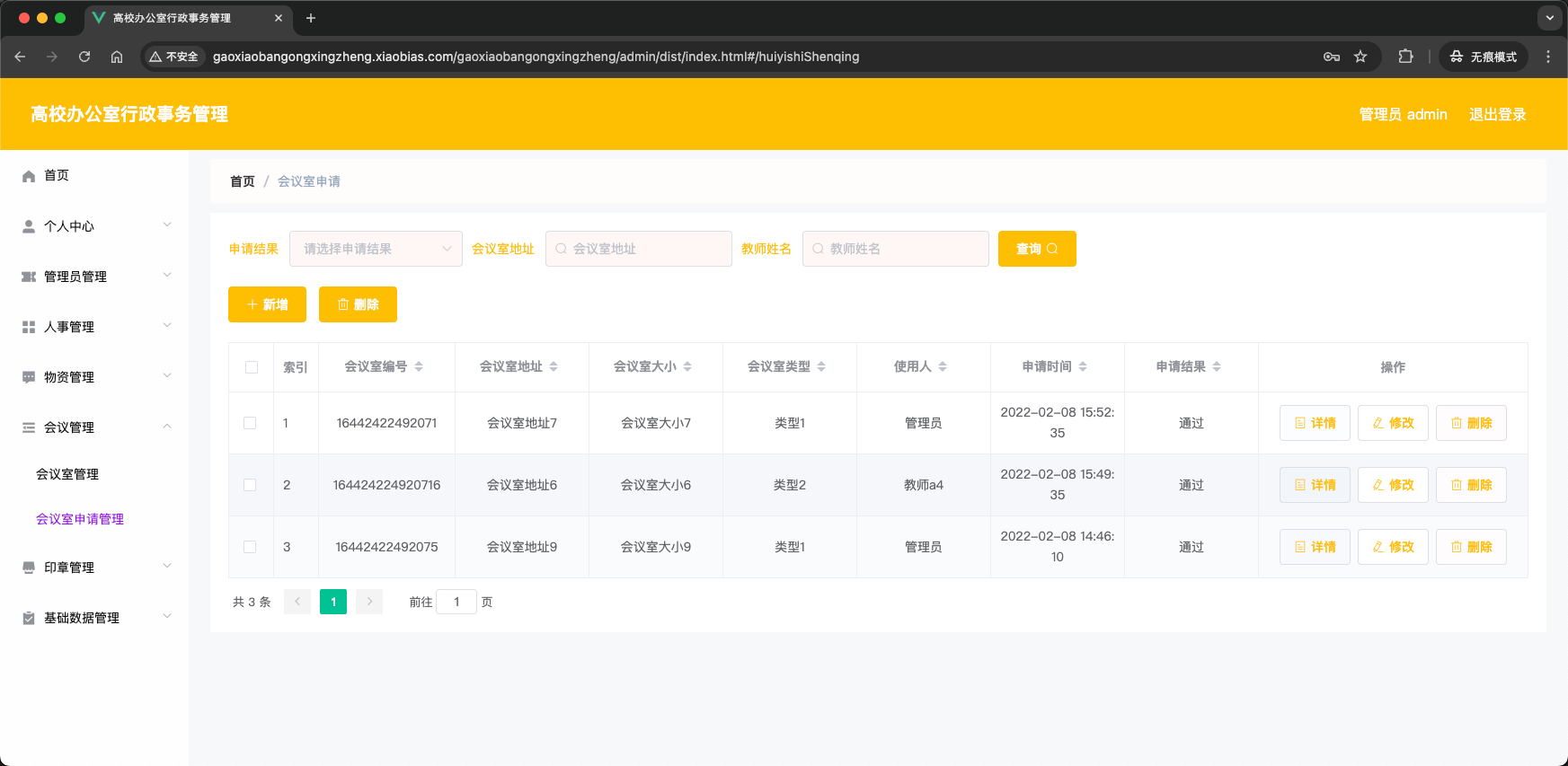Screen dimensions: 1568x766
Task: Click the 基础数据管理 clipboard icon
Action: coord(29,618)
